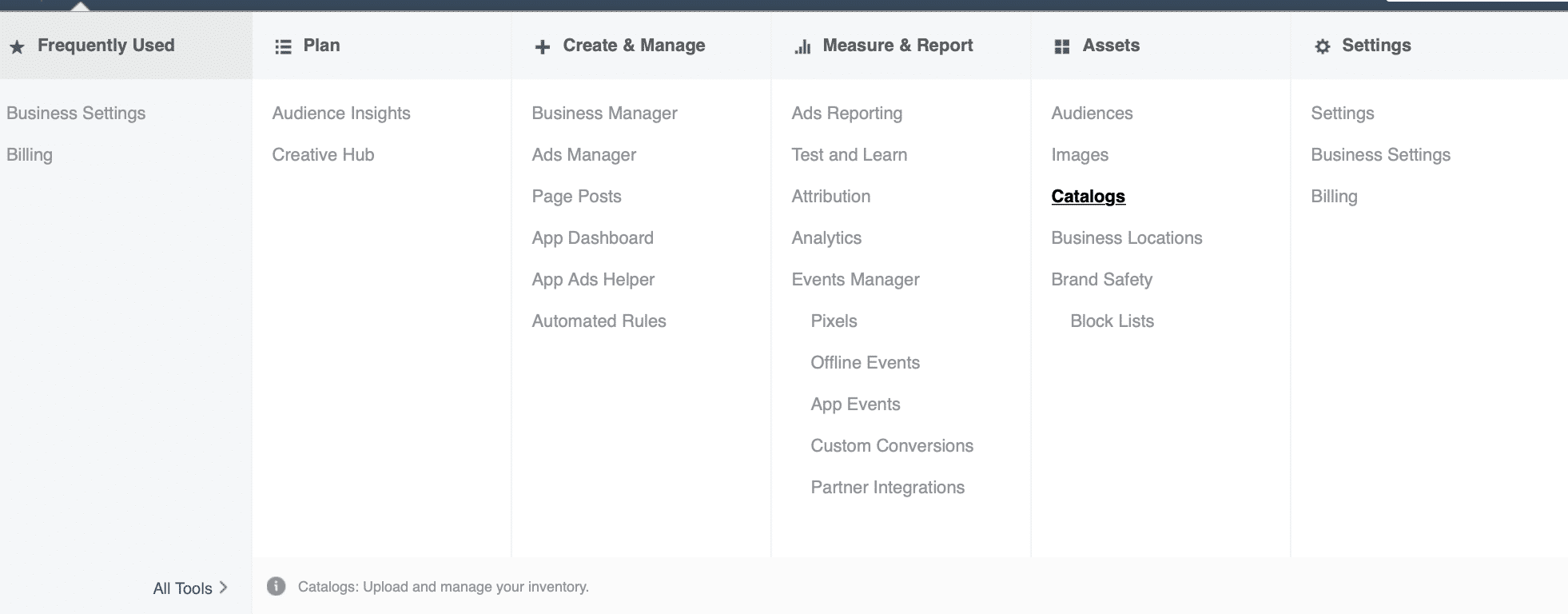This screenshot has width=1568, height=614.
Task: Click the plus icon beside Create & Manage
Action: [x=543, y=47]
